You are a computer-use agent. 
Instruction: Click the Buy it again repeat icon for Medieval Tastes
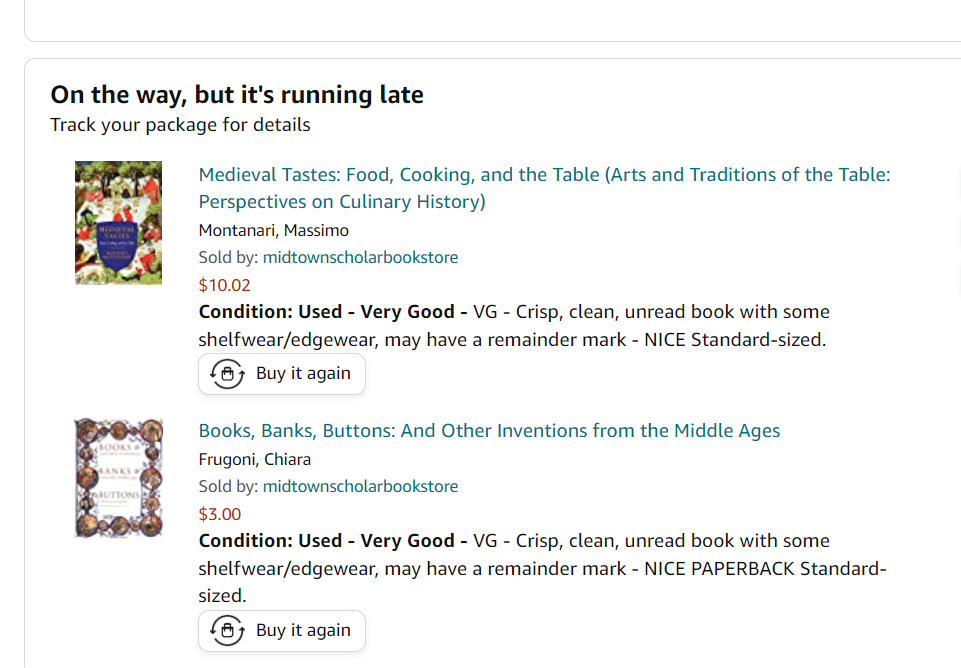(227, 373)
